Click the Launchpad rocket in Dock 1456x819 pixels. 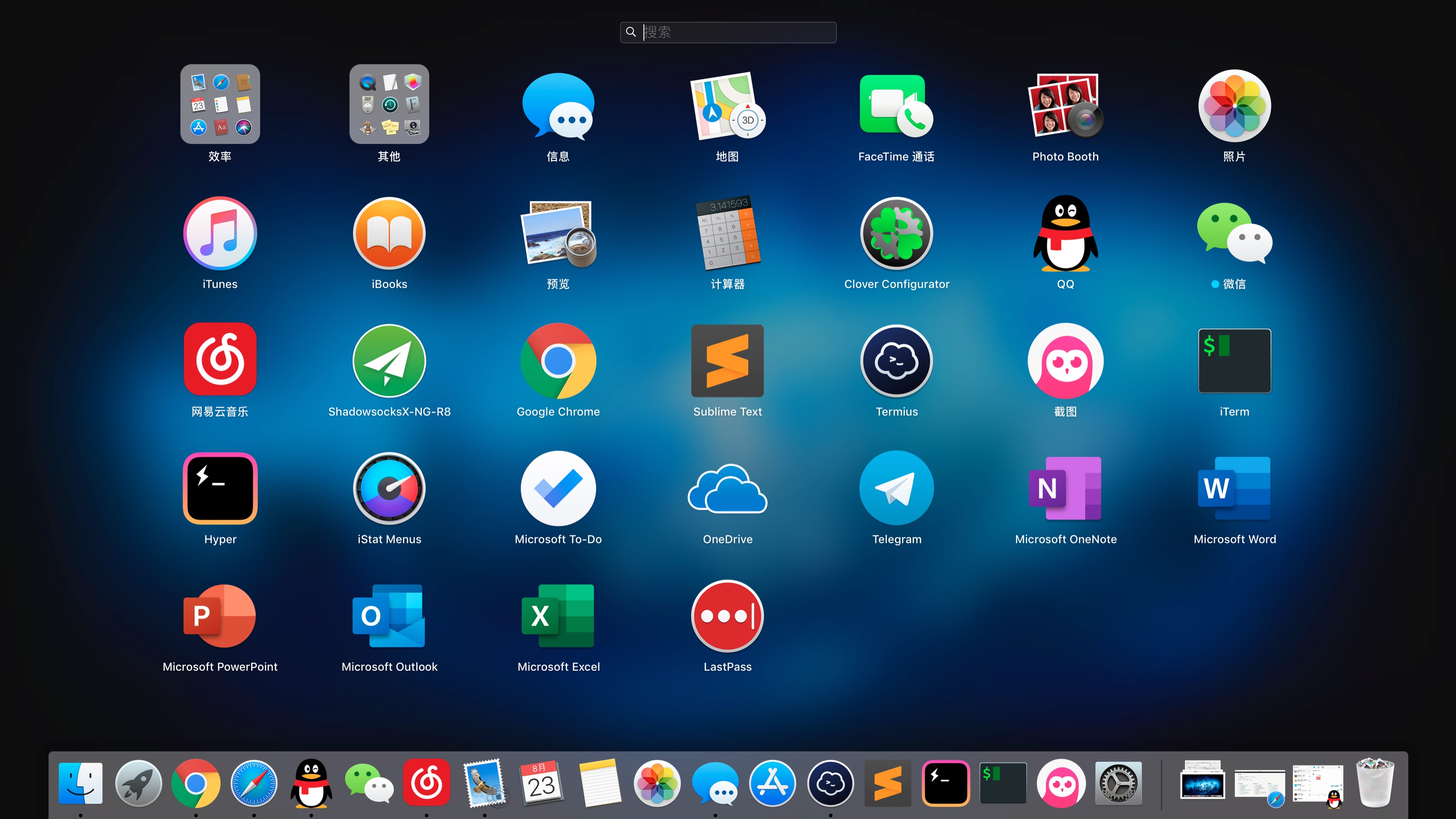click(138, 783)
